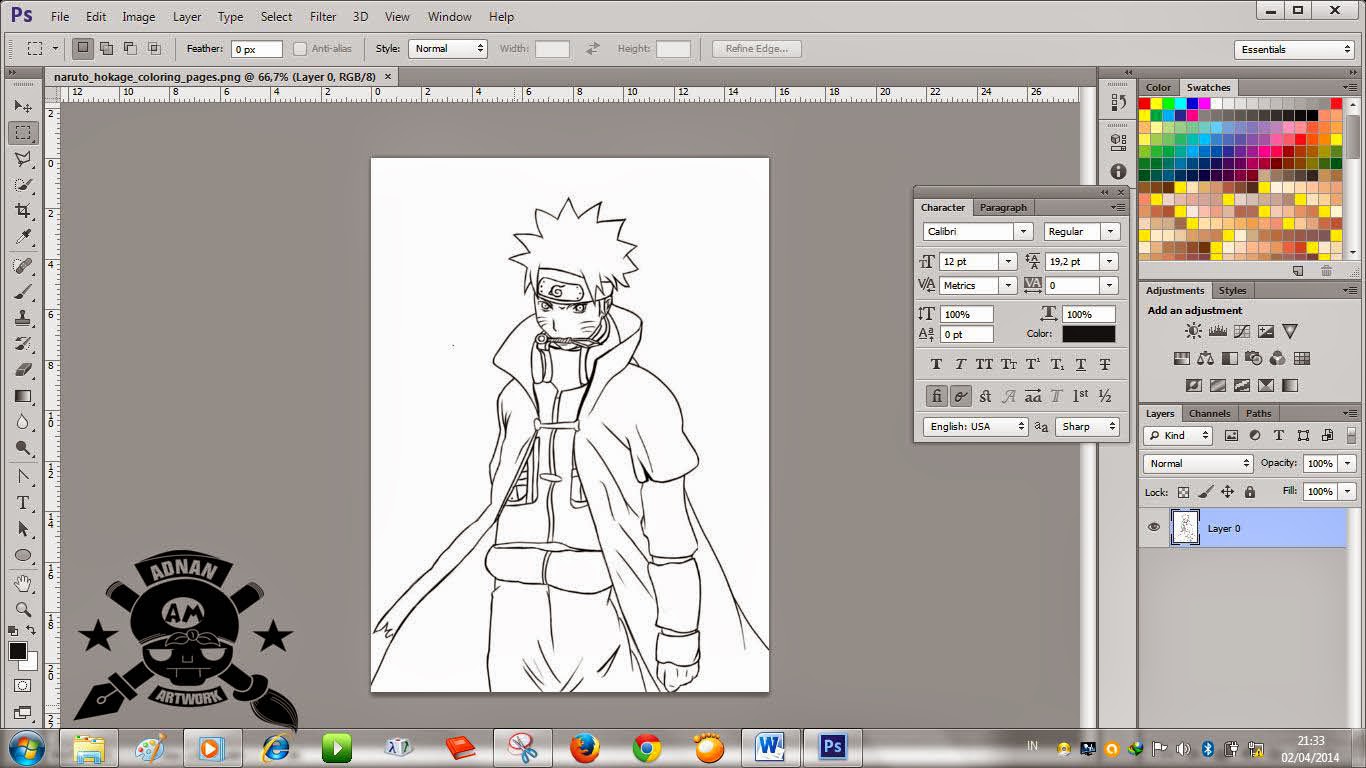Select the Brush tool
Screen dimensions: 1366x768
[x=22, y=292]
